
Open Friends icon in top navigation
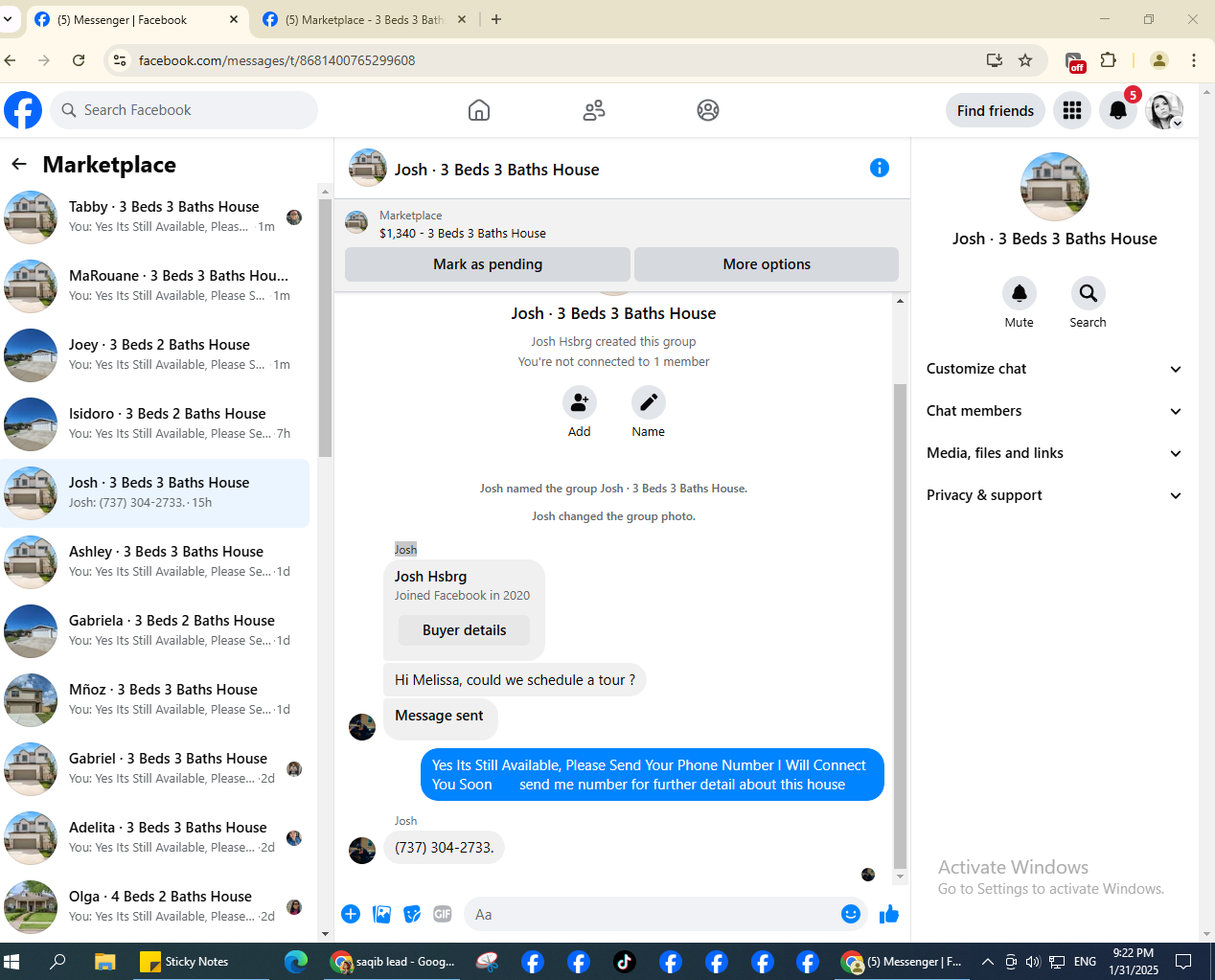pos(594,110)
